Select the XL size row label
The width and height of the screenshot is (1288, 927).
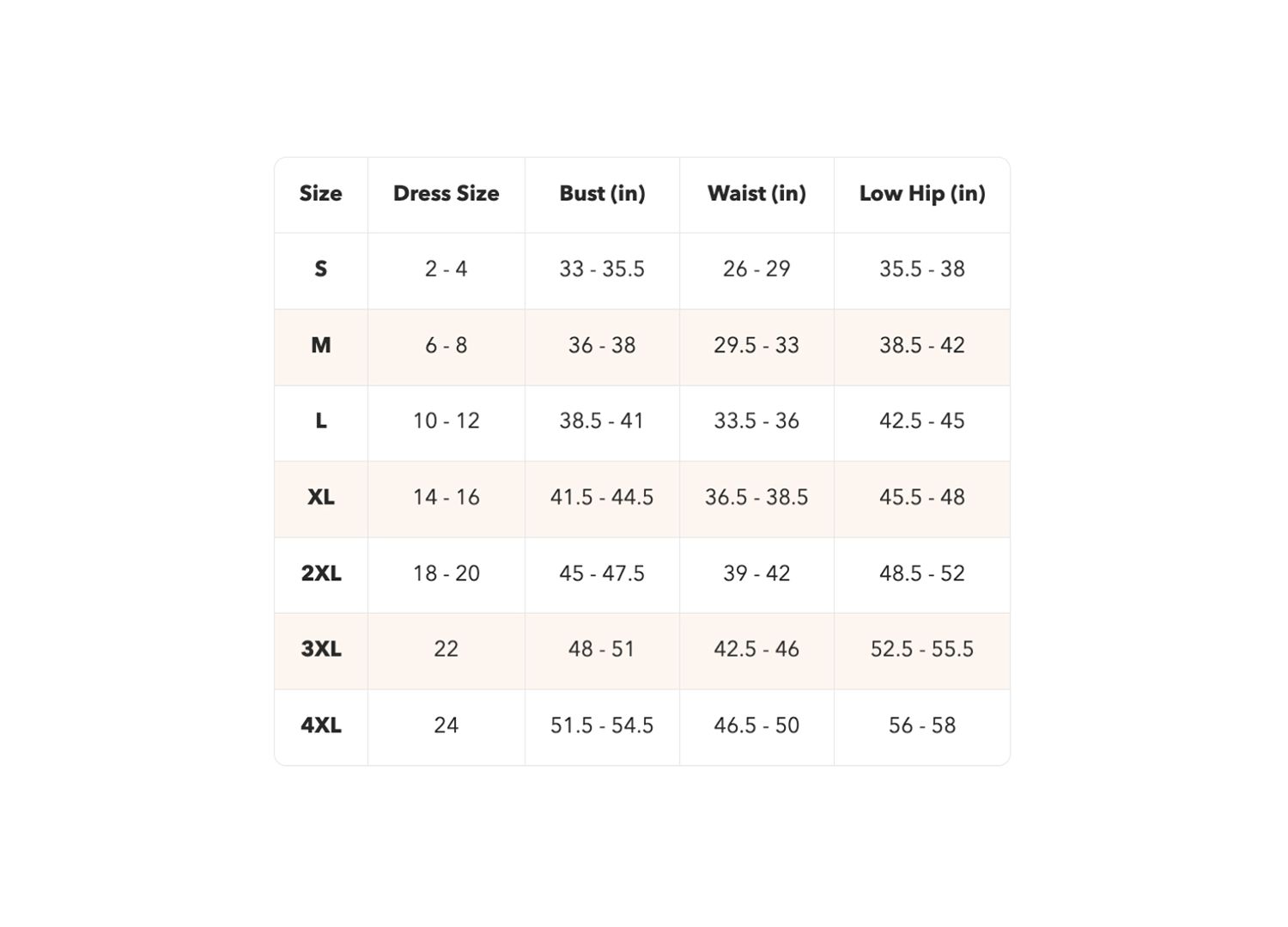pyautogui.click(x=321, y=497)
